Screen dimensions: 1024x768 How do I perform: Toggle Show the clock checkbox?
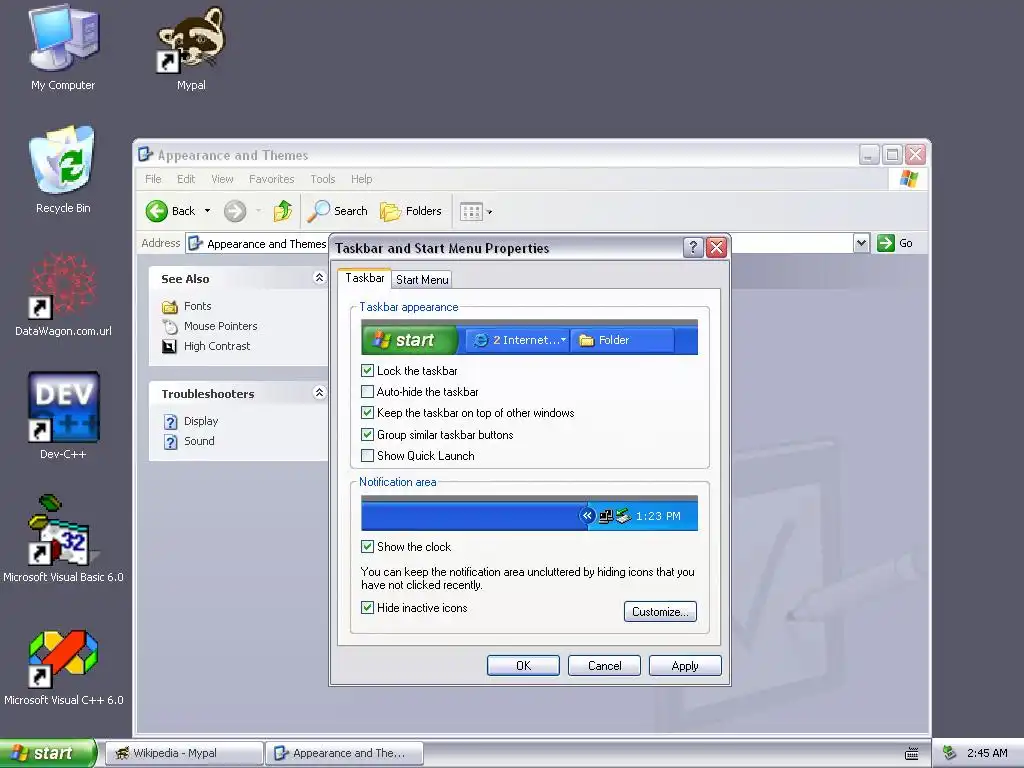(368, 547)
